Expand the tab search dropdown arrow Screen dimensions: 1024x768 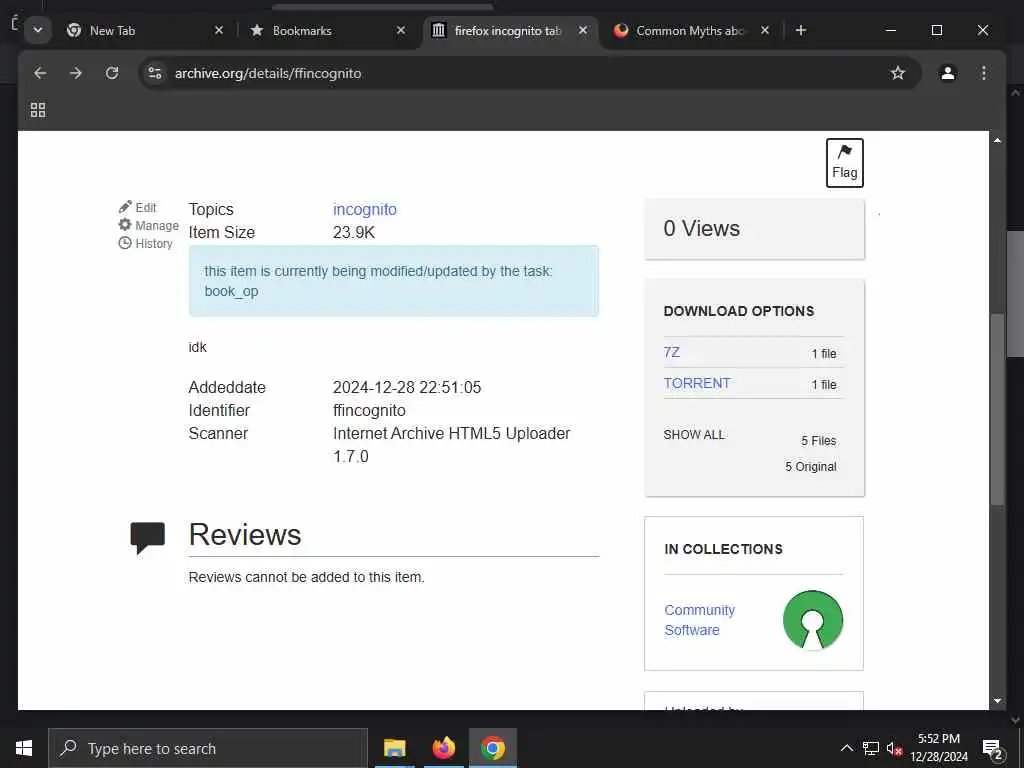pos(38,30)
